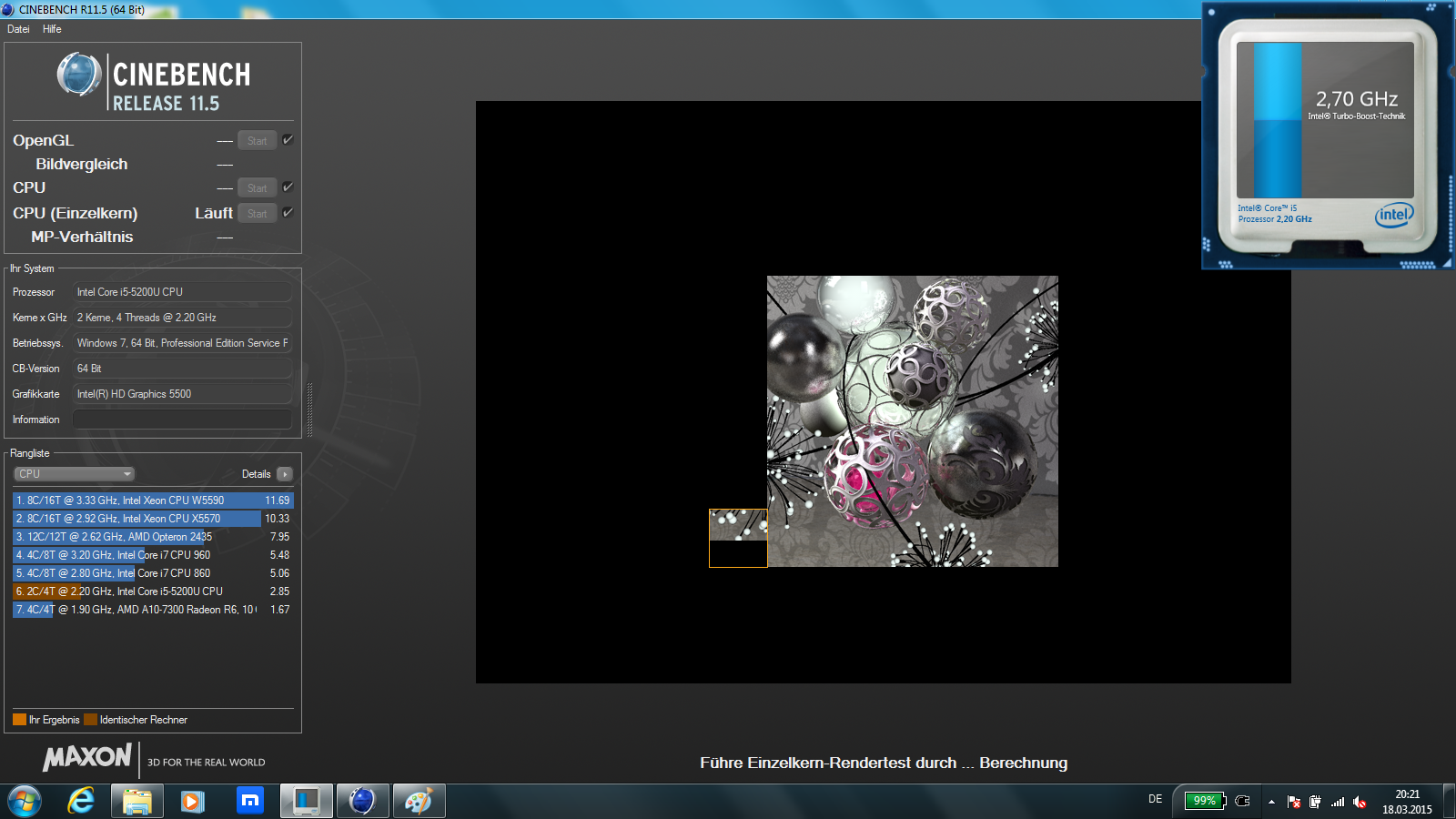Image resolution: width=1456 pixels, height=819 pixels.
Task: Click the 99% battery meter in the taskbar
Action: coord(1205,801)
